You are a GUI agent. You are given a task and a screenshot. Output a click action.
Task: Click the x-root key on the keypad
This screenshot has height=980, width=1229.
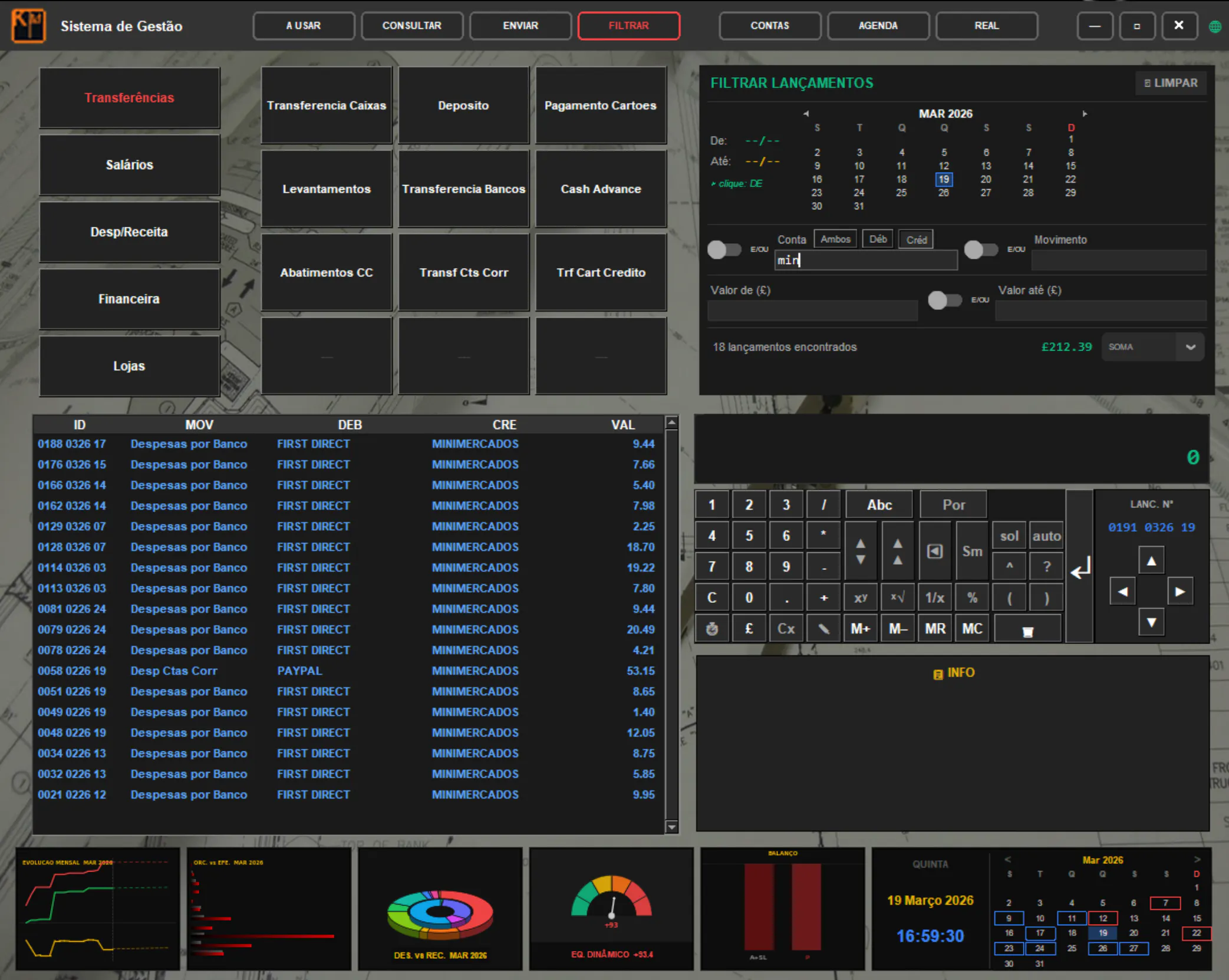(898, 598)
